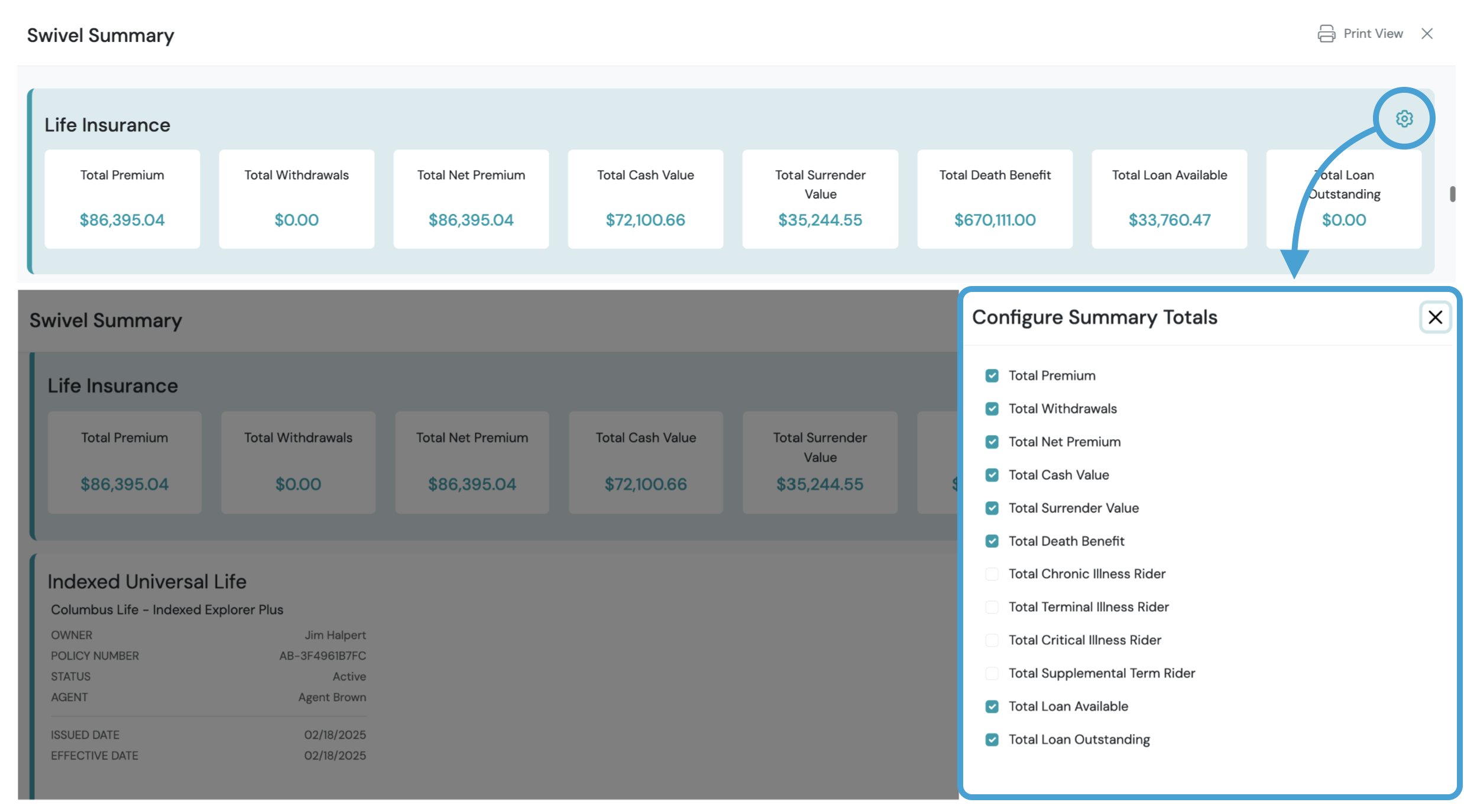The height and width of the screenshot is (812, 1464).
Task: Click Configure Summary Totals heading
Action: [x=1094, y=317]
